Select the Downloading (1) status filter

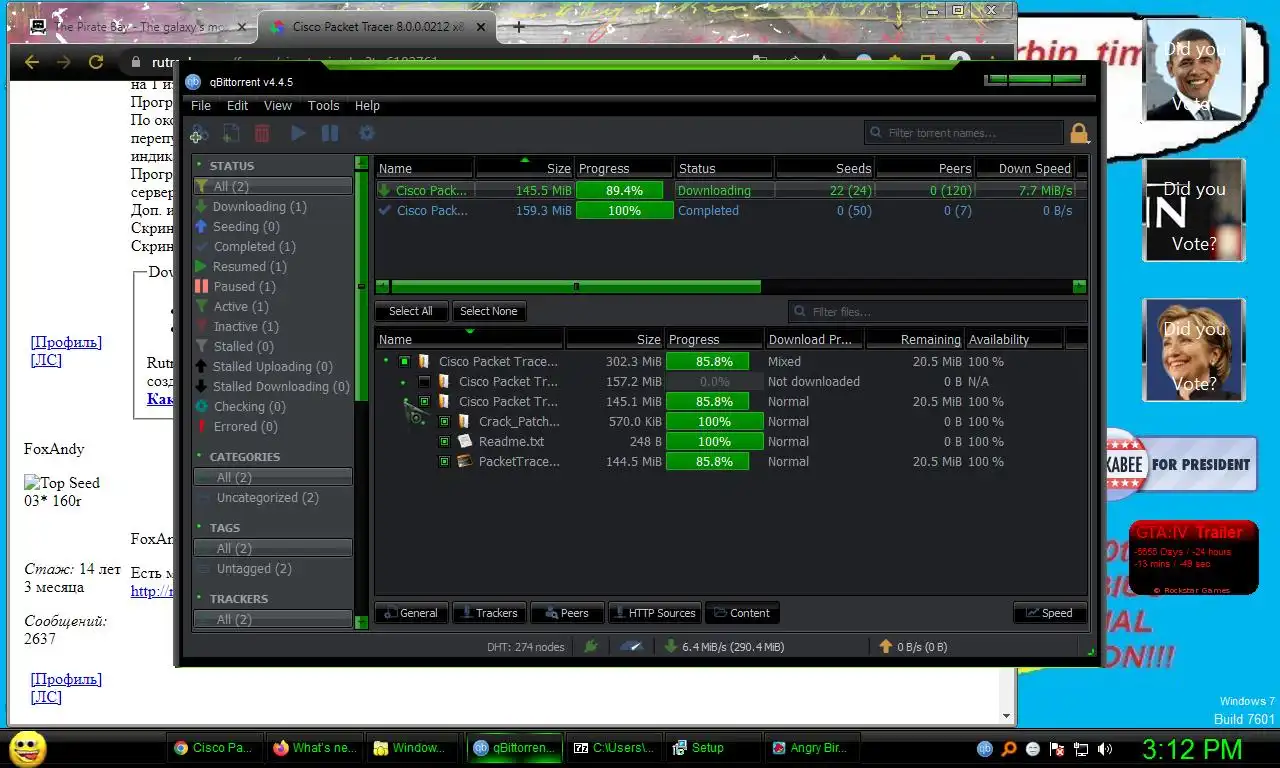pos(259,207)
